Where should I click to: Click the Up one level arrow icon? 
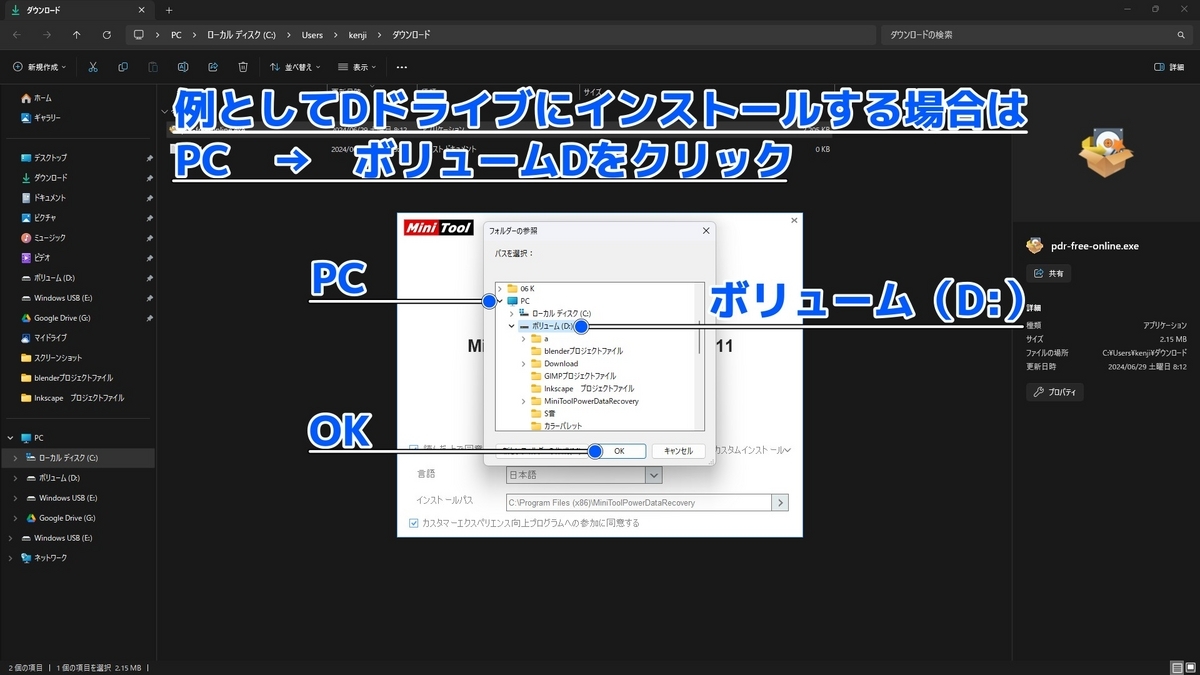[77, 34]
